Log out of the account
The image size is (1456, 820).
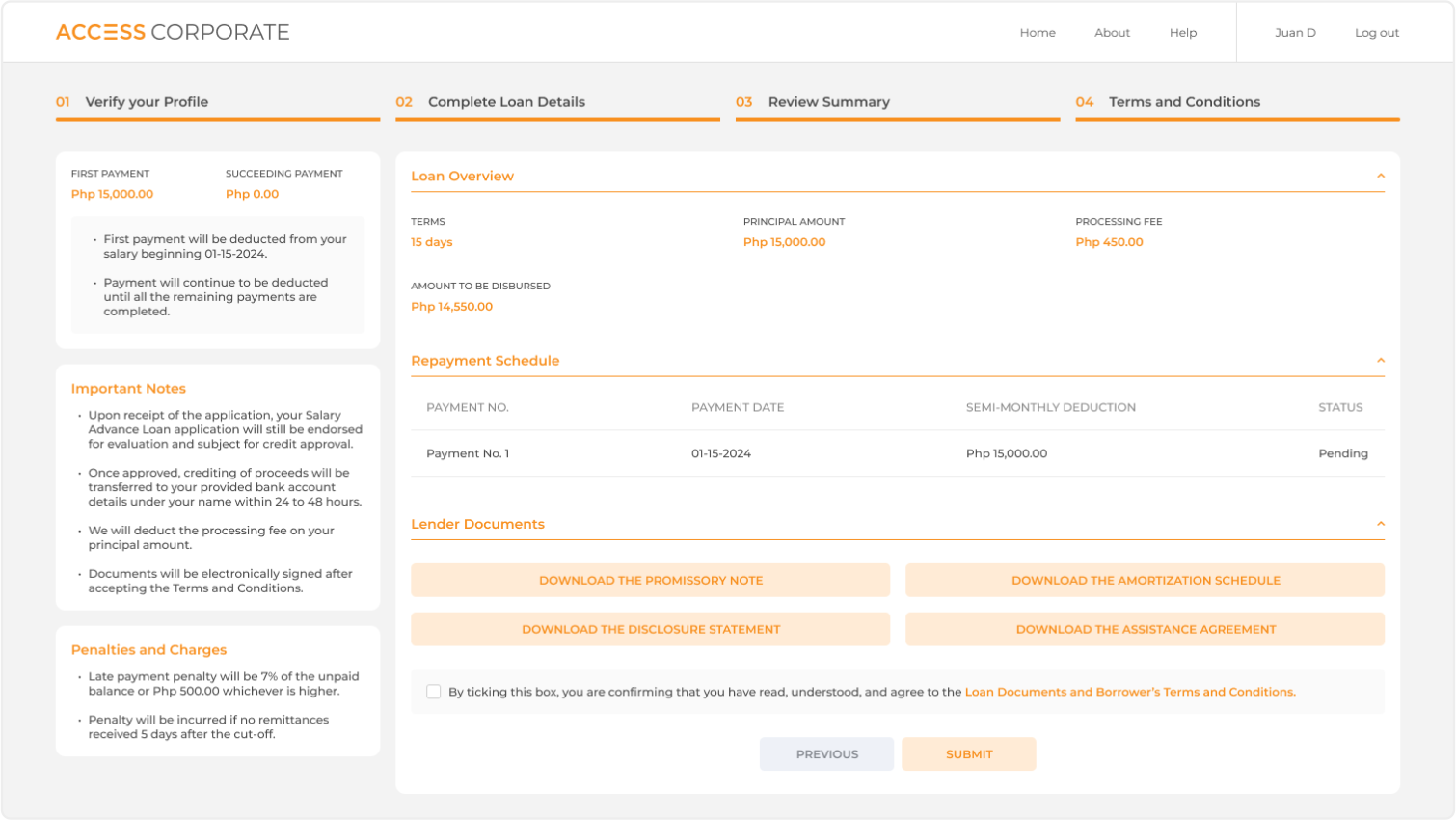1377,33
